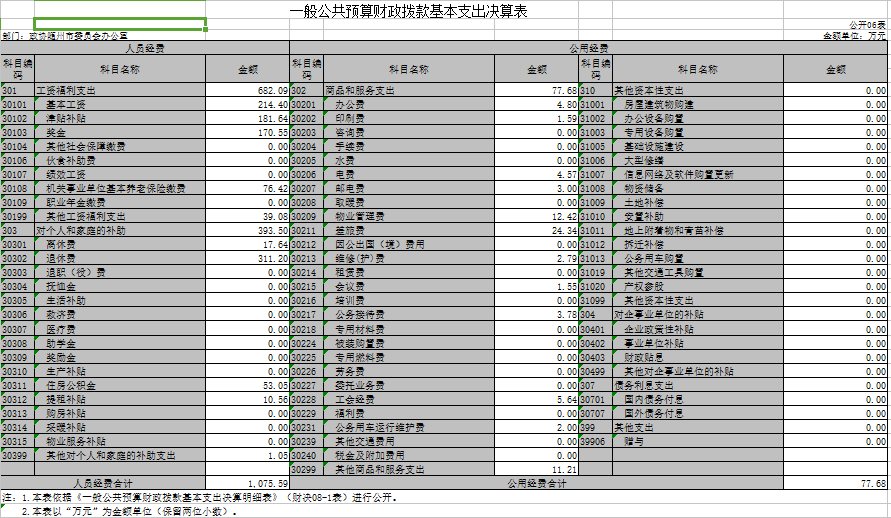
Task: Select the 工资福利支出 amount 682.09
Action: (247, 91)
